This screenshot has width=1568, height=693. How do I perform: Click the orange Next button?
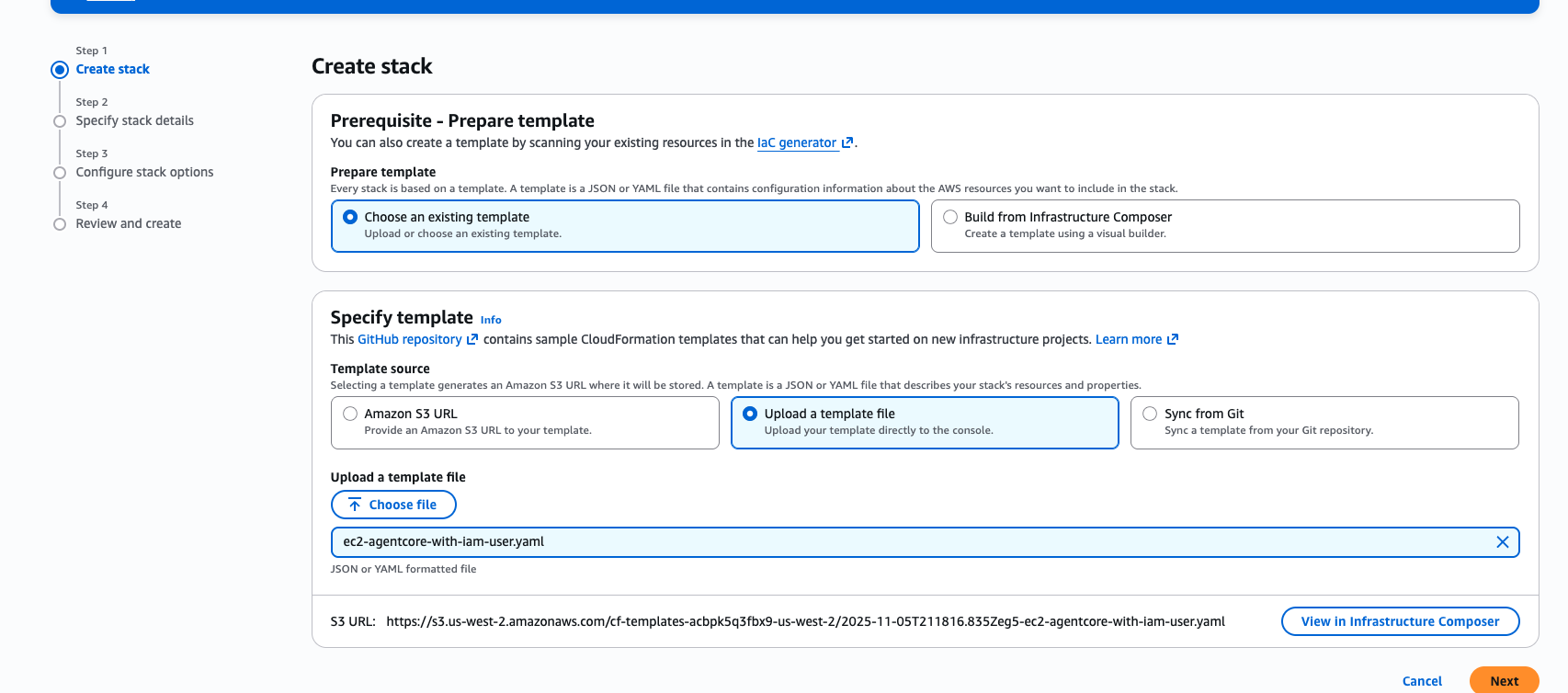click(x=1504, y=680)
